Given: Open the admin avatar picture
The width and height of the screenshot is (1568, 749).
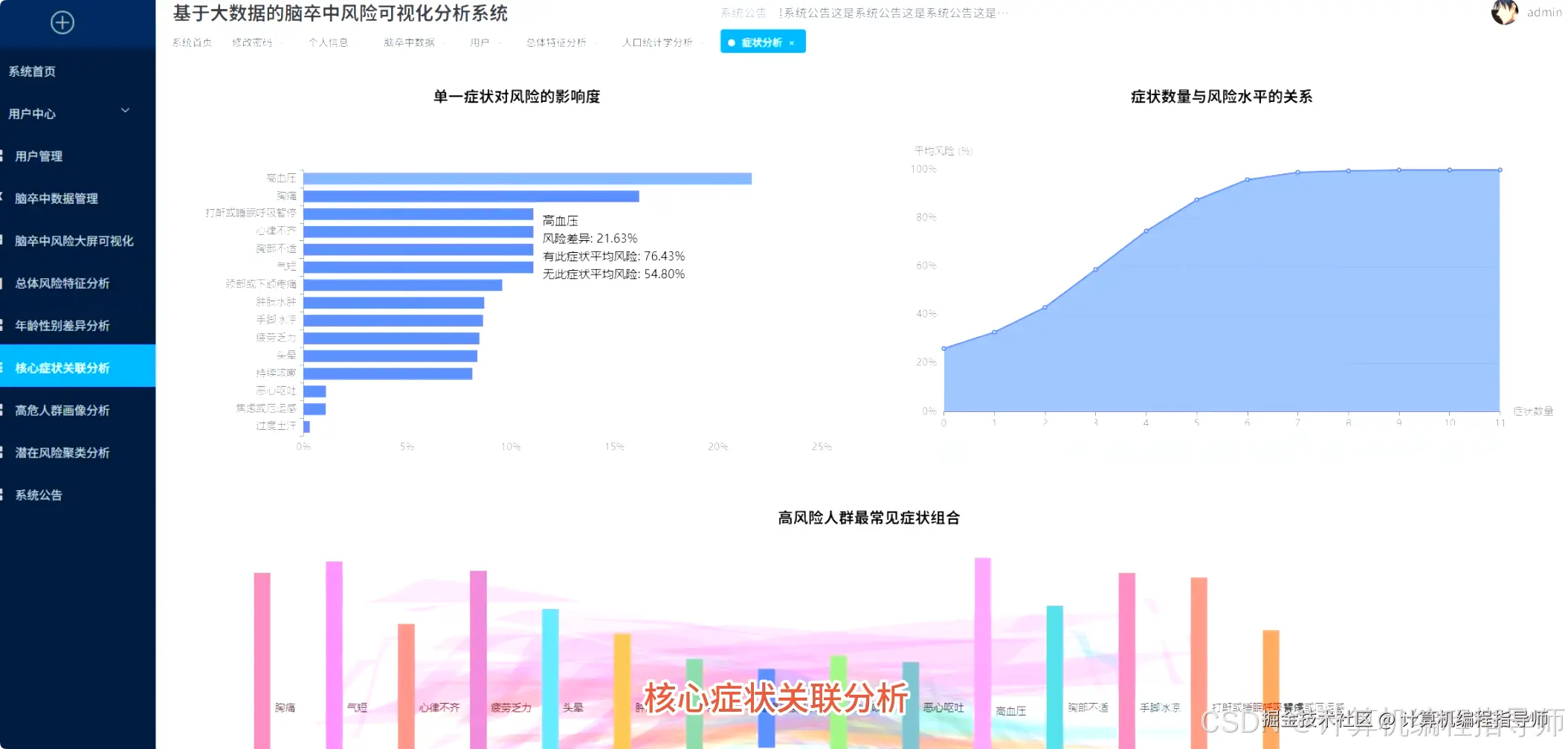Looking at the screenshot, I should 1504,12.
